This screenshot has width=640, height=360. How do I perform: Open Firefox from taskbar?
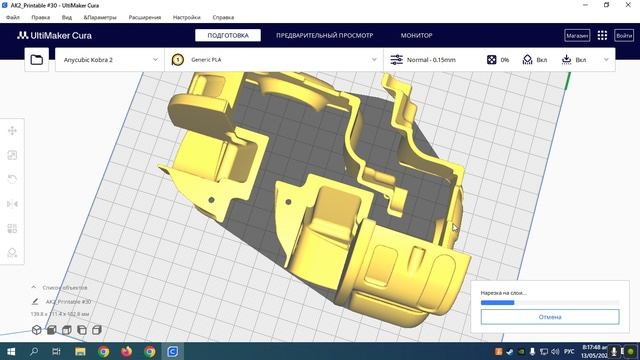pos(127,351)
